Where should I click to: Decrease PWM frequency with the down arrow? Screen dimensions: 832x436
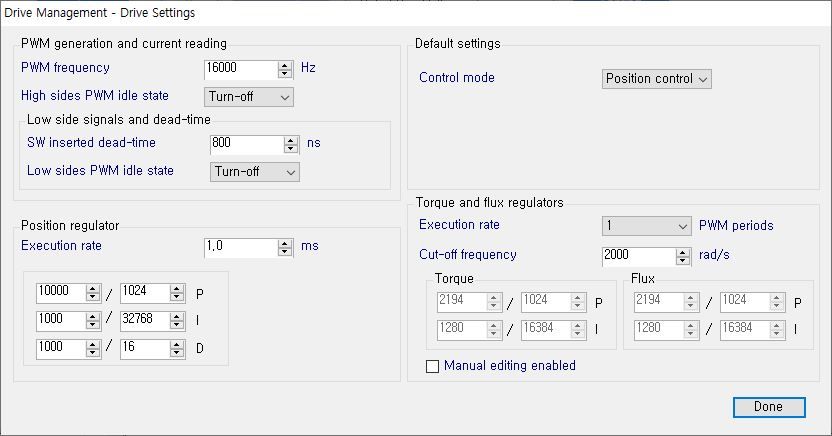click(x=285, y=74)
